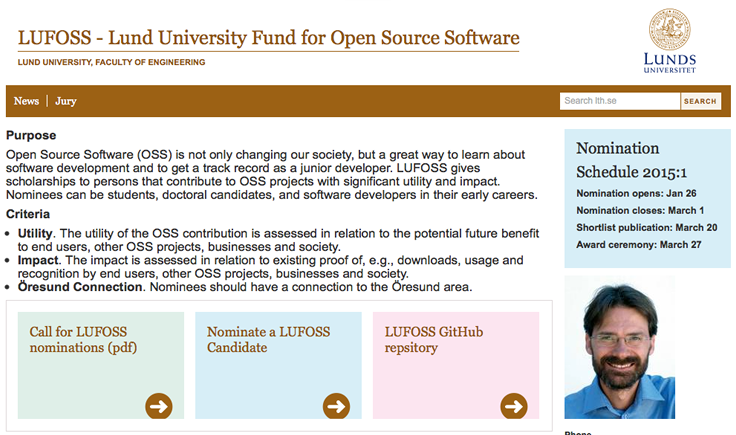Click the Purpose section heading
Screen dimensions: 736x435
click(x=31, y=135)
